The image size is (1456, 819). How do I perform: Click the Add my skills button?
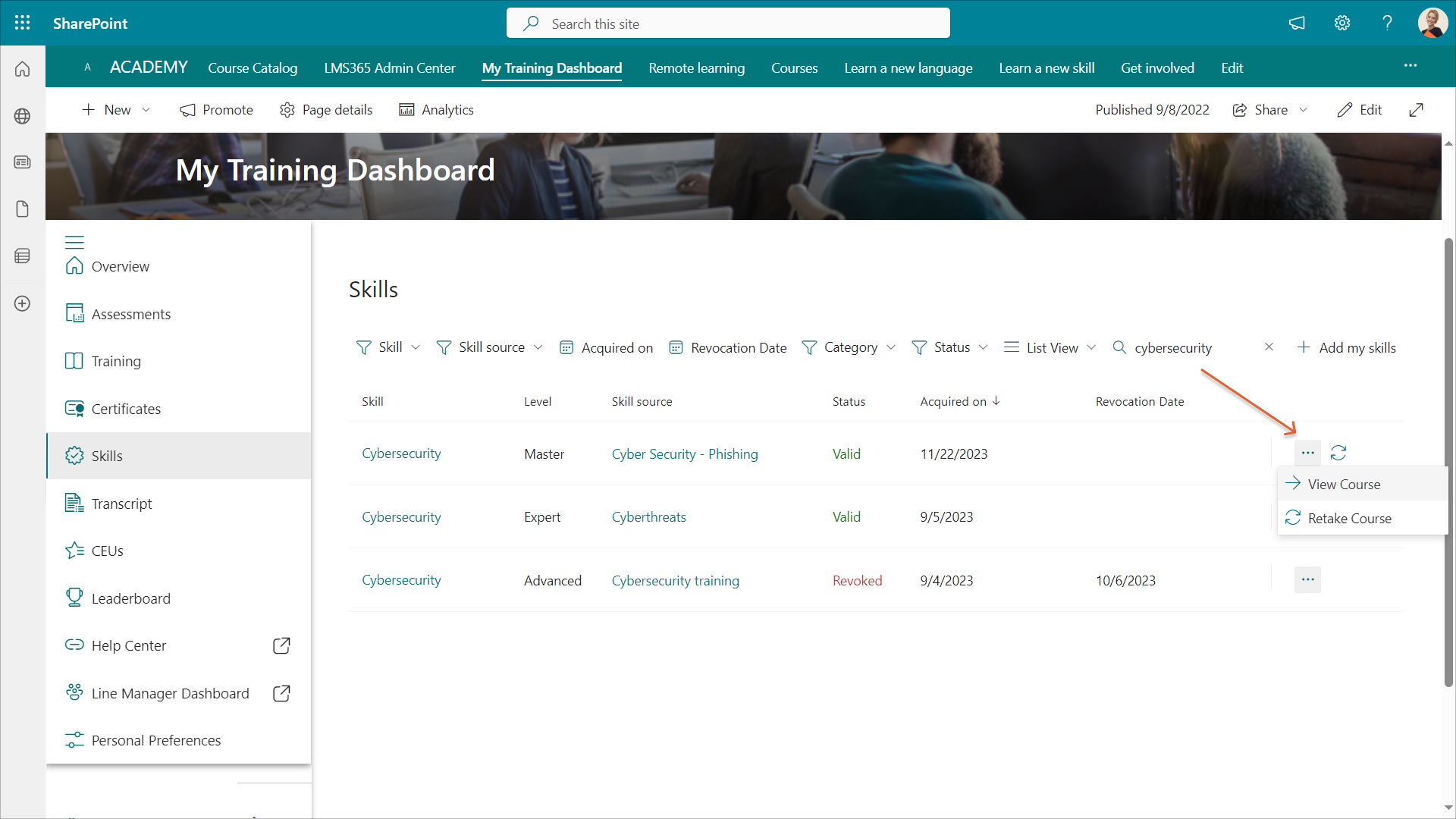[x=1347, y=347]
